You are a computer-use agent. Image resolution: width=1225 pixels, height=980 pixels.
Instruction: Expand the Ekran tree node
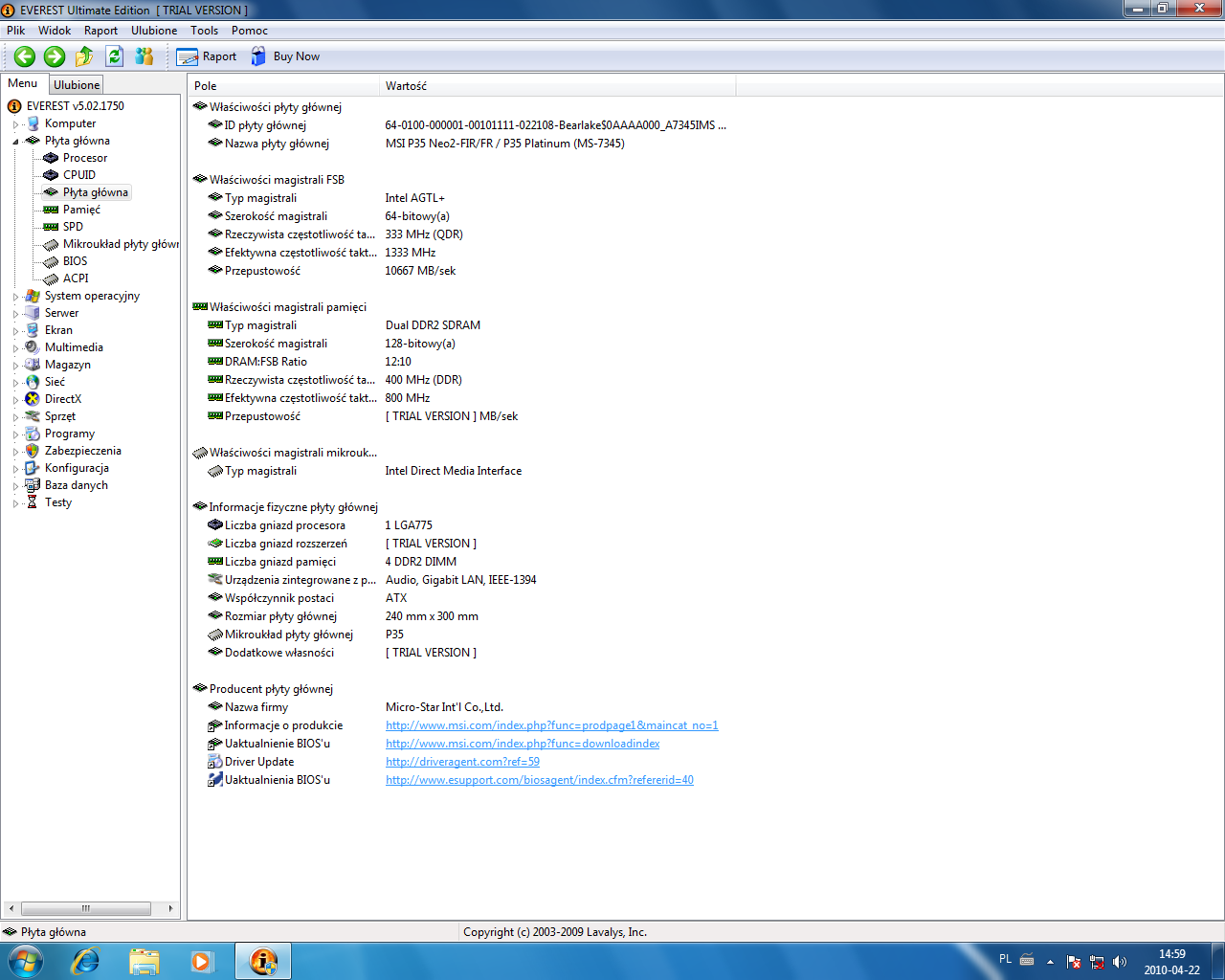(x=15, y=331)
